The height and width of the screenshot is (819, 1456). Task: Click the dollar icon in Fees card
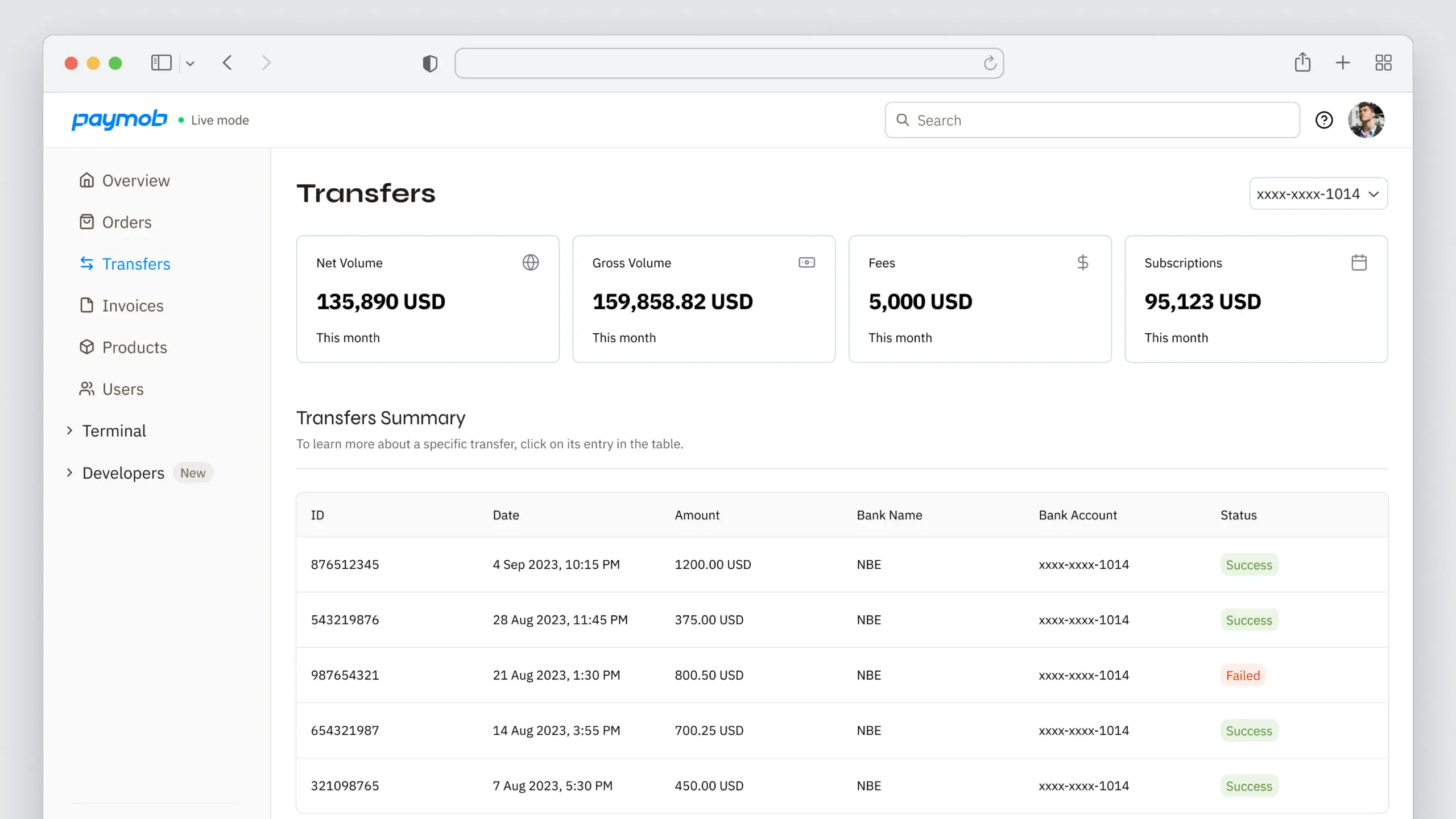pyautogui.click(x=1082, y=262)
